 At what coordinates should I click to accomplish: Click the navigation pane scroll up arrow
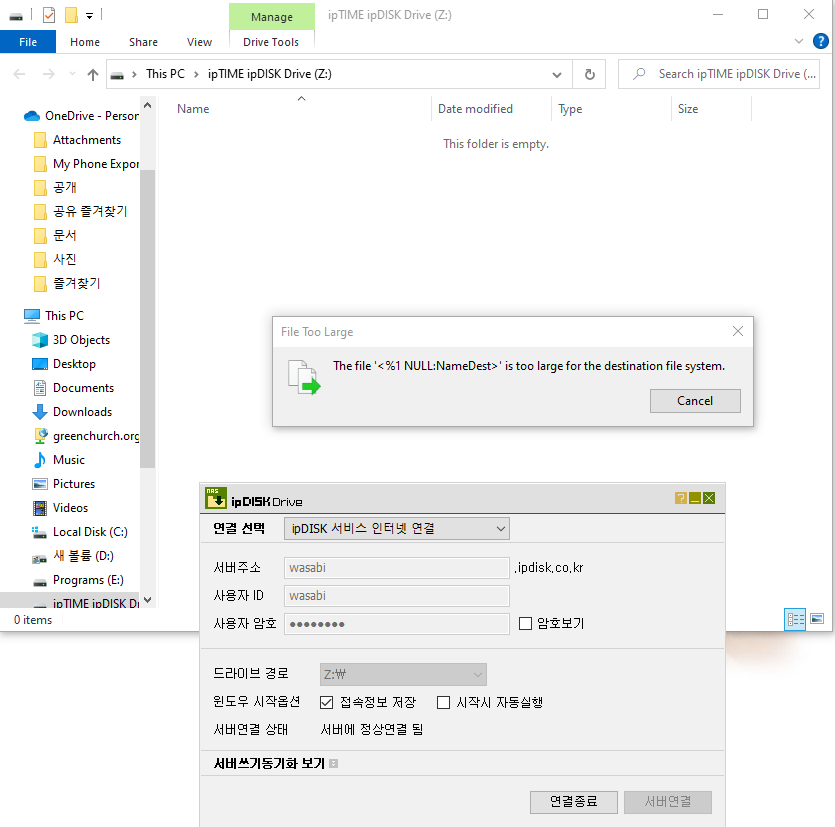(148, 105)
